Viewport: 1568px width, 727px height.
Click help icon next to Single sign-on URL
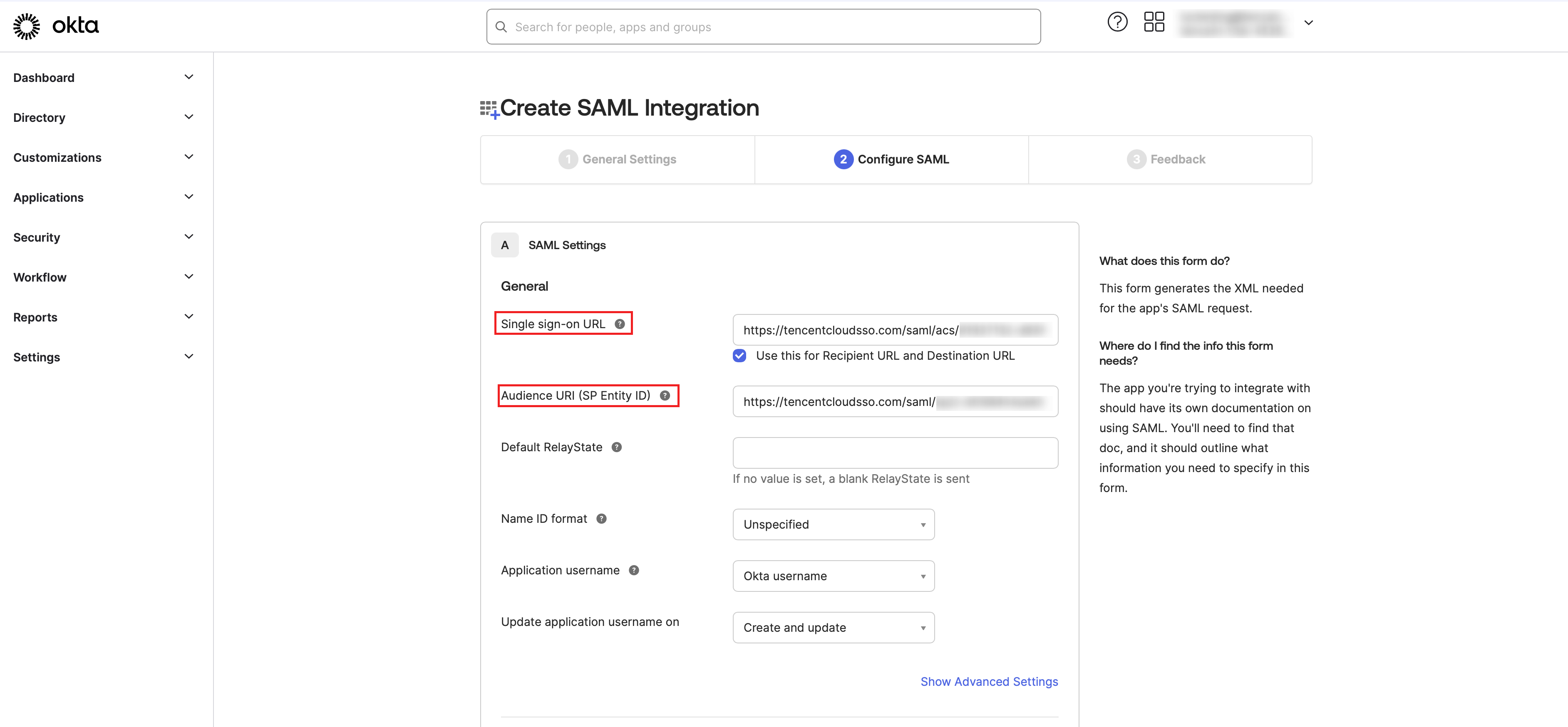620,324
